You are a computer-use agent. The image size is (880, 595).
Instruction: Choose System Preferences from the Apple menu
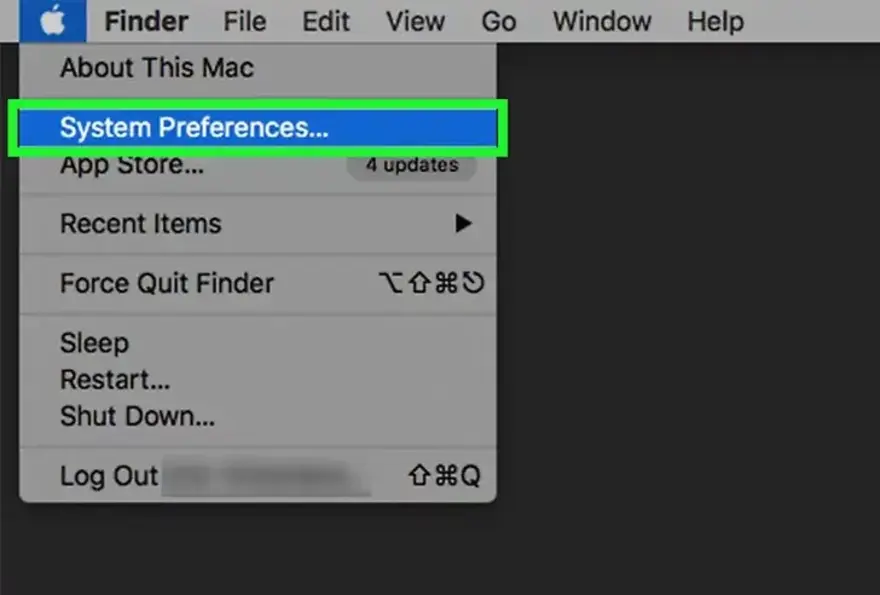[x=194, y=127]
